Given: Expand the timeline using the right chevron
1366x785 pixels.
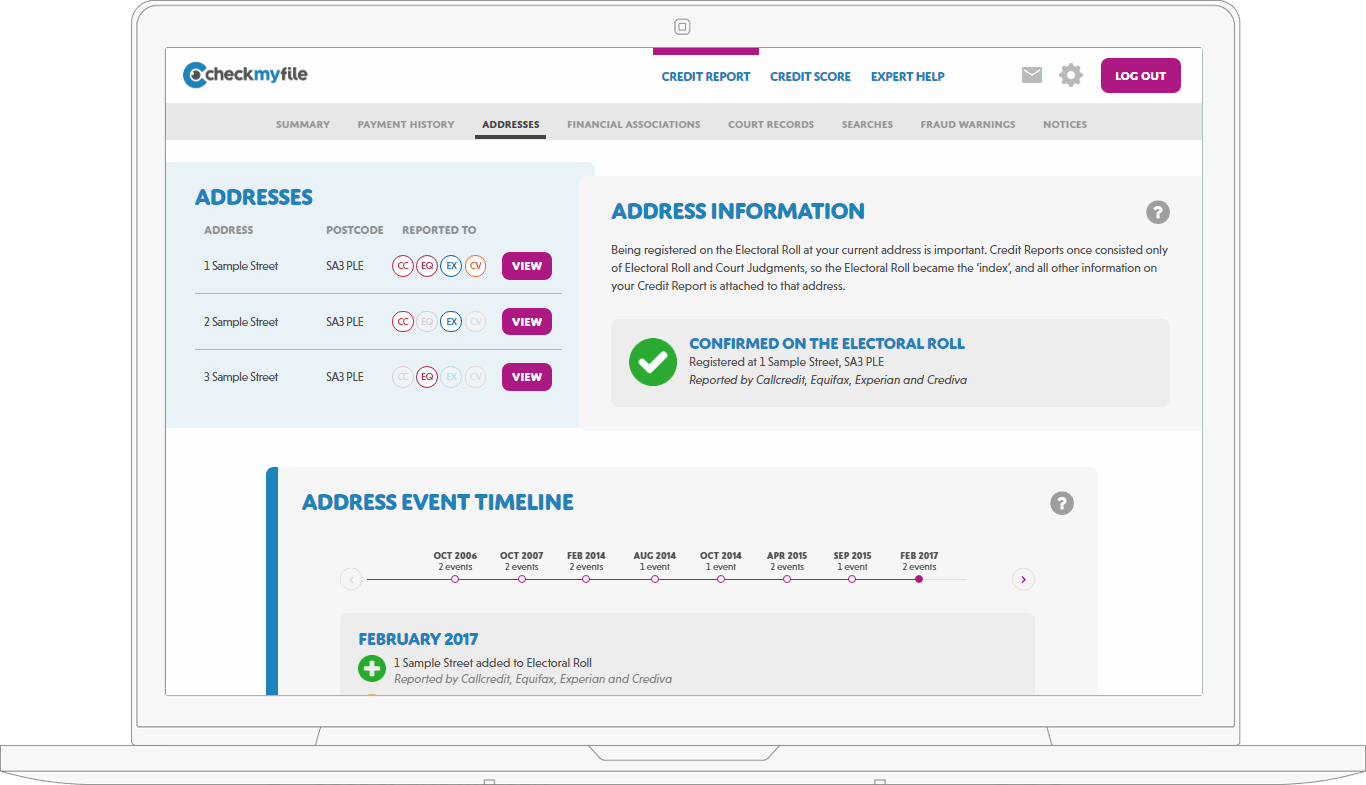Looking at the screenshot, I should tap(1023, 579).
